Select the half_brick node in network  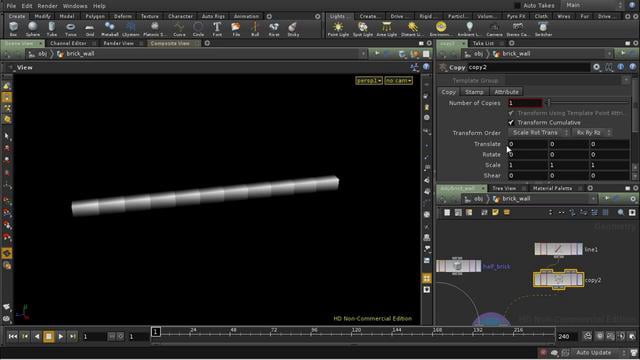pos(458,266)
